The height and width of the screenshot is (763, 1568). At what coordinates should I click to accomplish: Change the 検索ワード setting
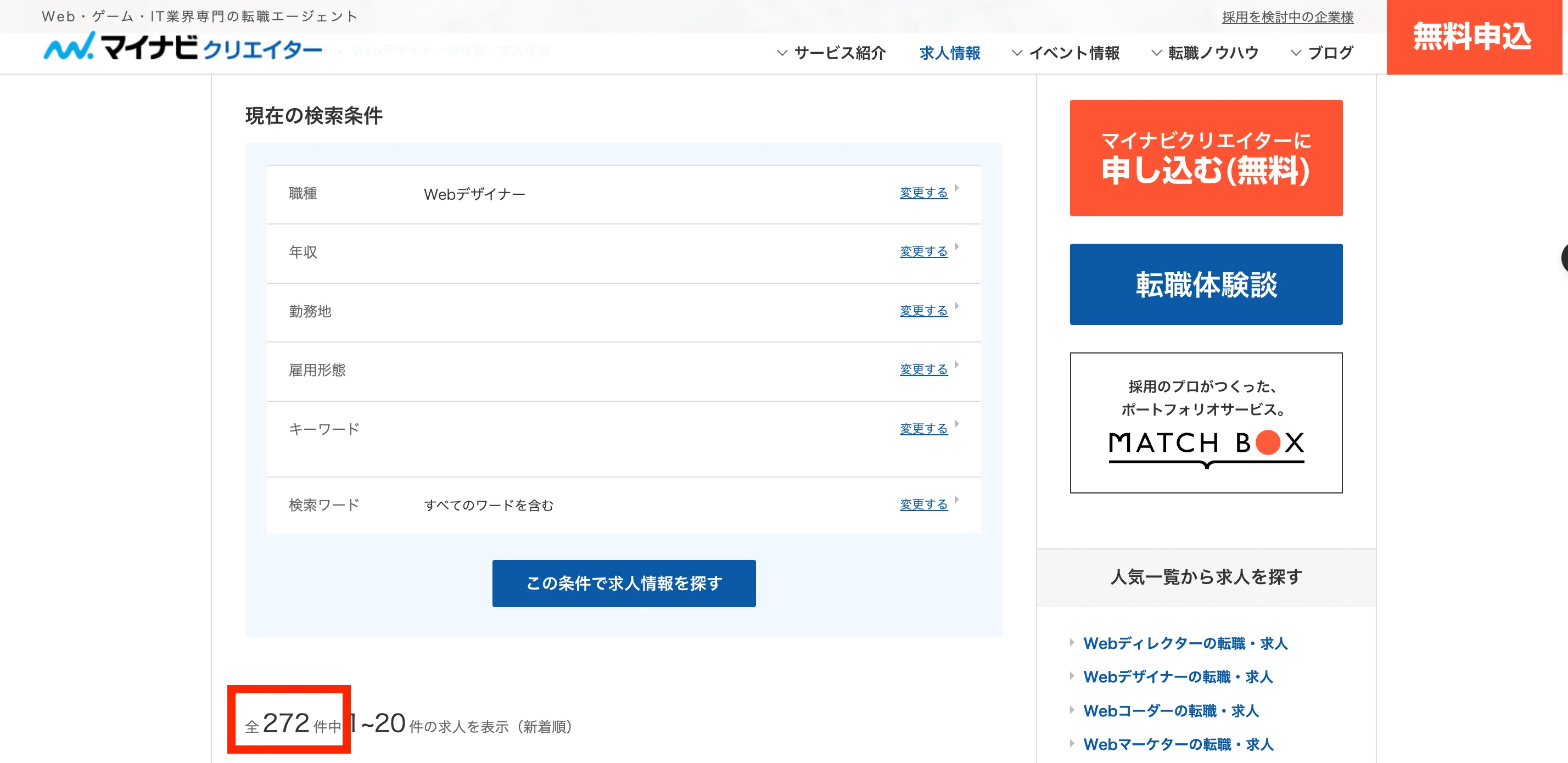[x=923, y=504]
